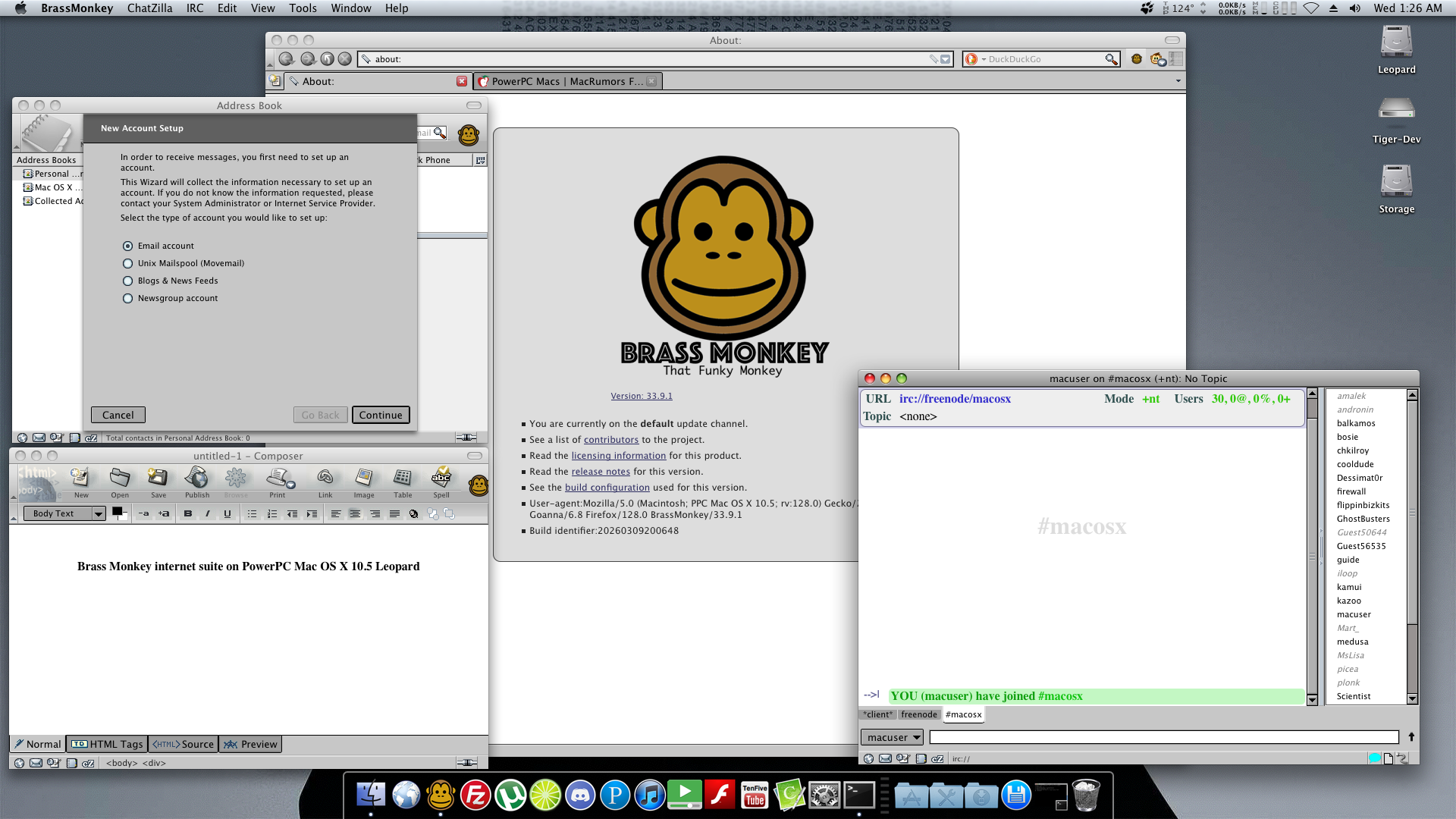Outdent text with the outdent icon

[x=292, y=514]
